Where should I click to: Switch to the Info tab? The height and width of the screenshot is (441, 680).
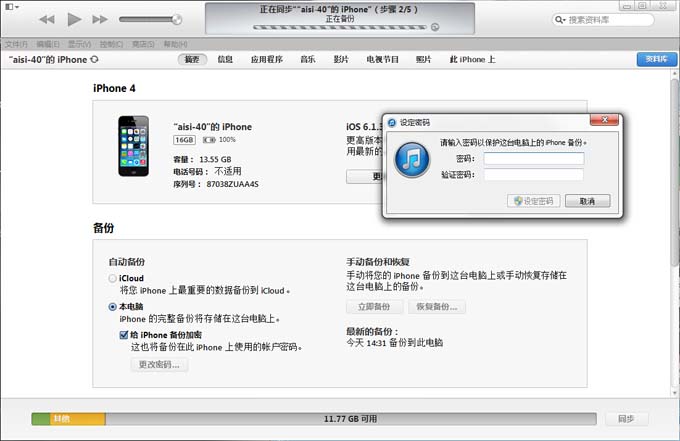225,59
